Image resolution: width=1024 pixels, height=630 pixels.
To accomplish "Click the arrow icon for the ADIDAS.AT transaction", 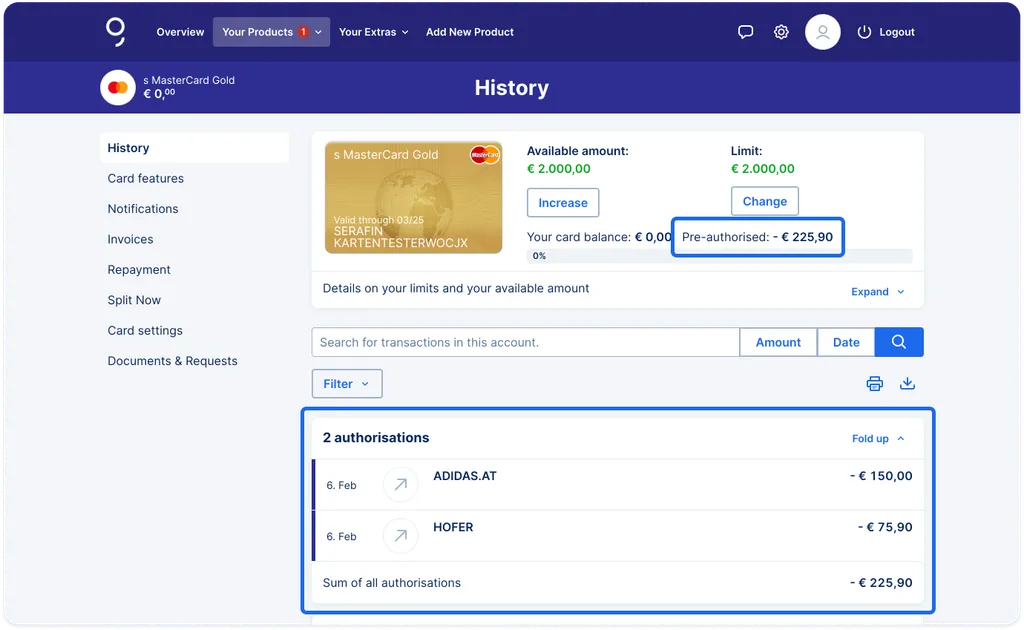I will [x=400, y=484].
